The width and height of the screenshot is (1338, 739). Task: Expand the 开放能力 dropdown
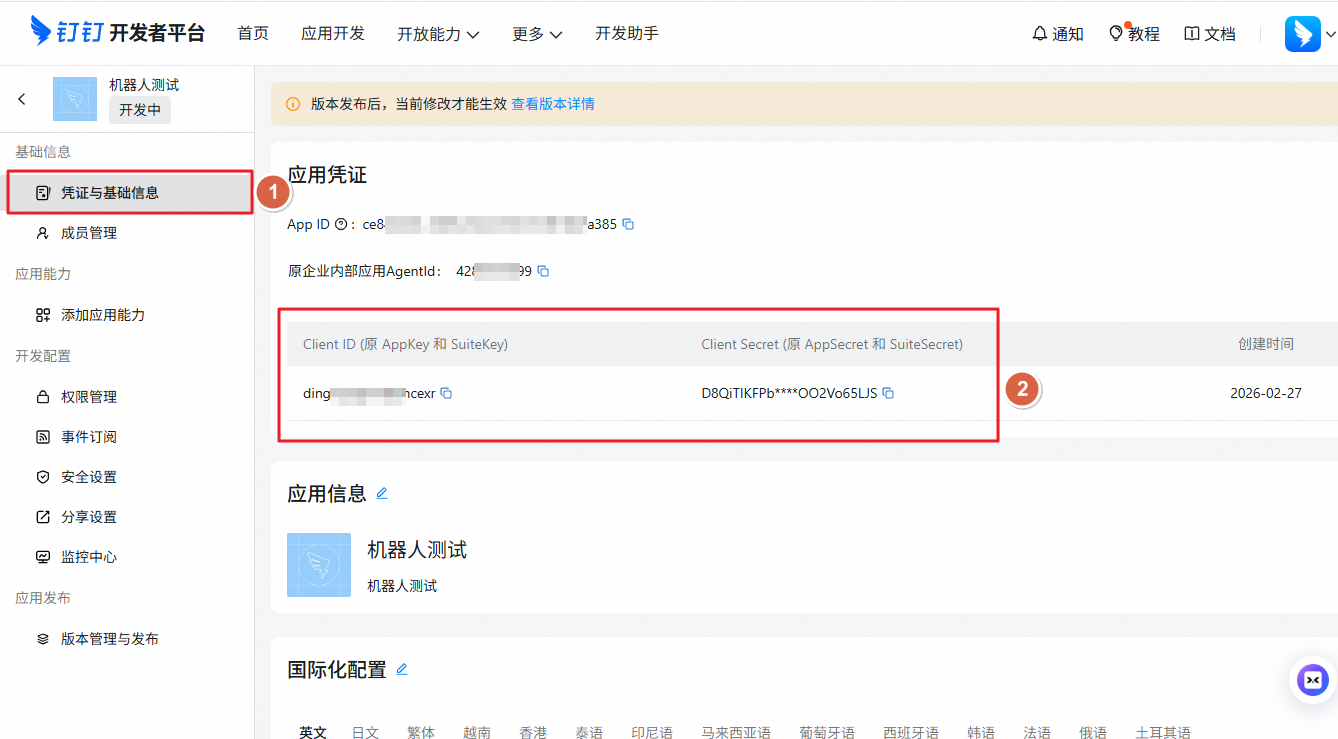point(438,33)
